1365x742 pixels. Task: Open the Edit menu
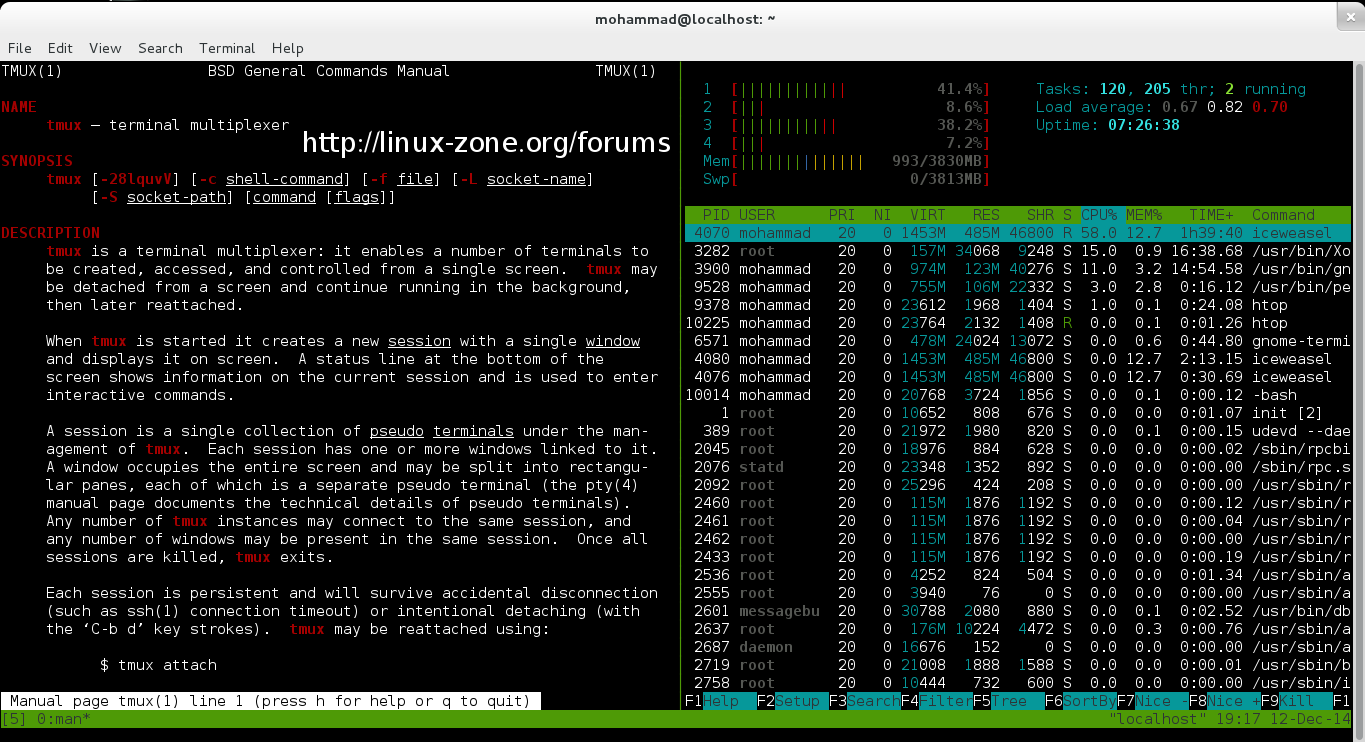(x=60, y=48)
